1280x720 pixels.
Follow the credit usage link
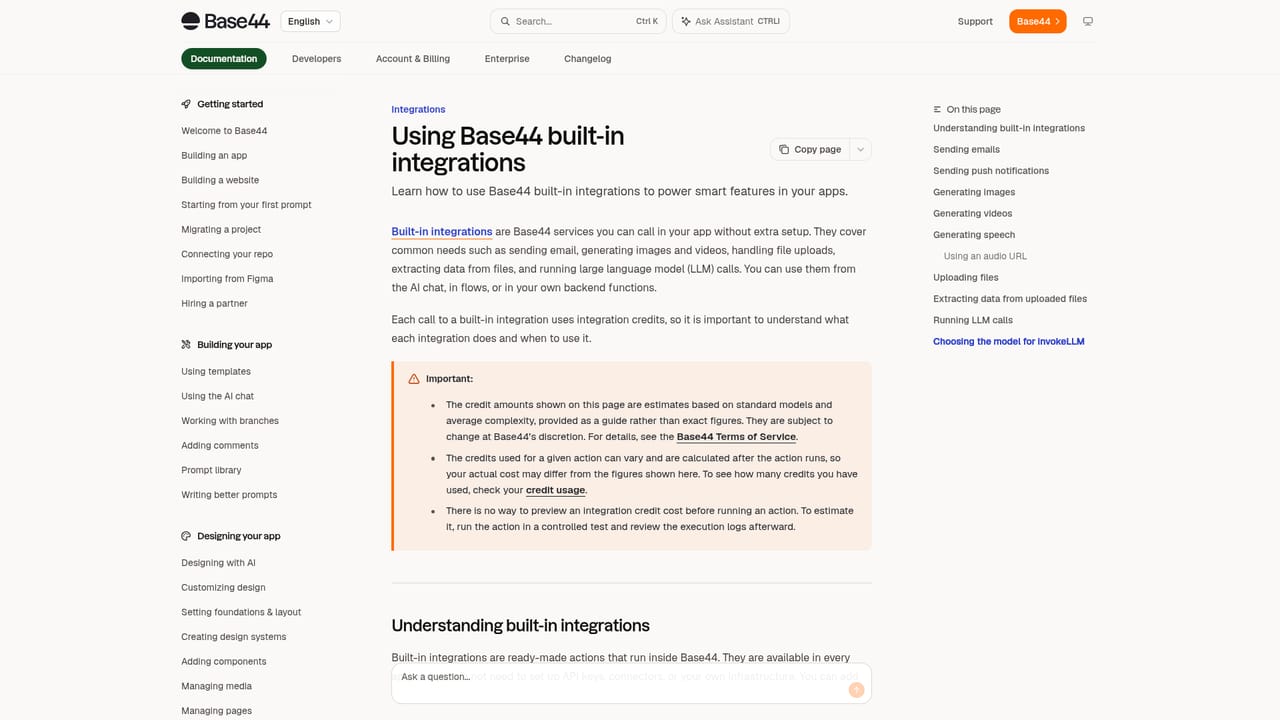[x=556, y=490]
